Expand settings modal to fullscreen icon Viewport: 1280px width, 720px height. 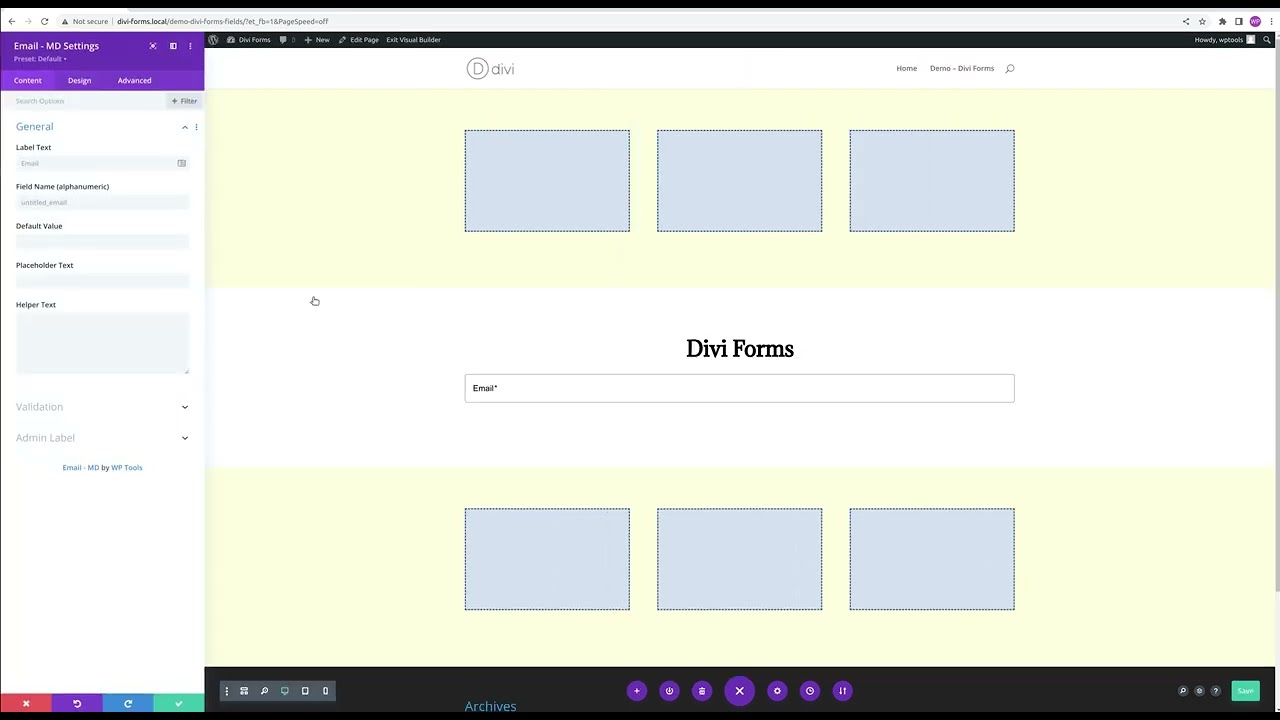153,46
